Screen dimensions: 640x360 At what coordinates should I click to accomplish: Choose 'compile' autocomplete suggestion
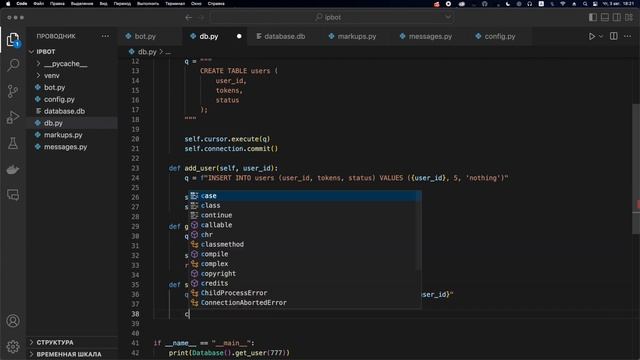pos(304,254)
